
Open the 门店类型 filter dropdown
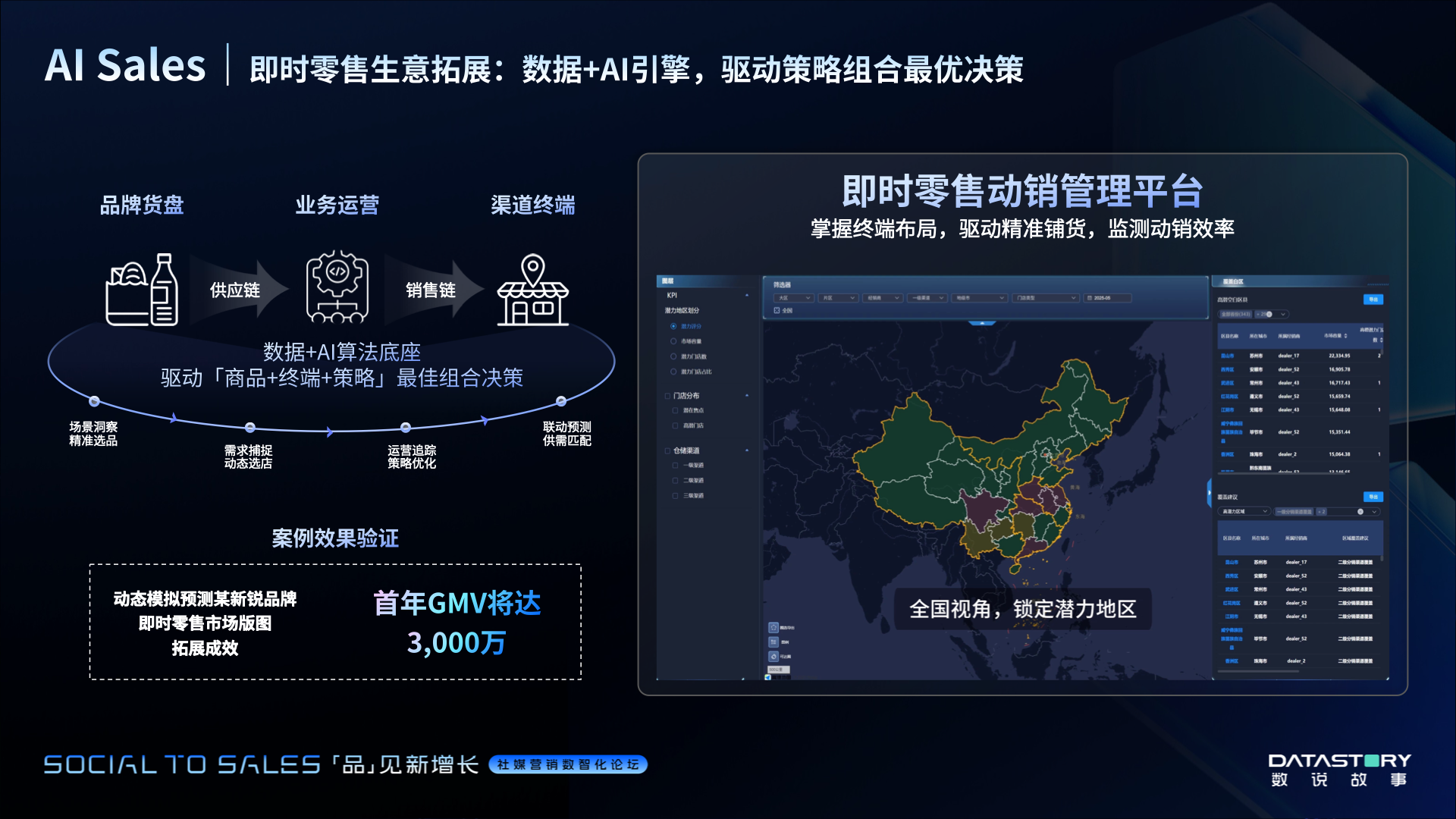[x=1046, y=298]
